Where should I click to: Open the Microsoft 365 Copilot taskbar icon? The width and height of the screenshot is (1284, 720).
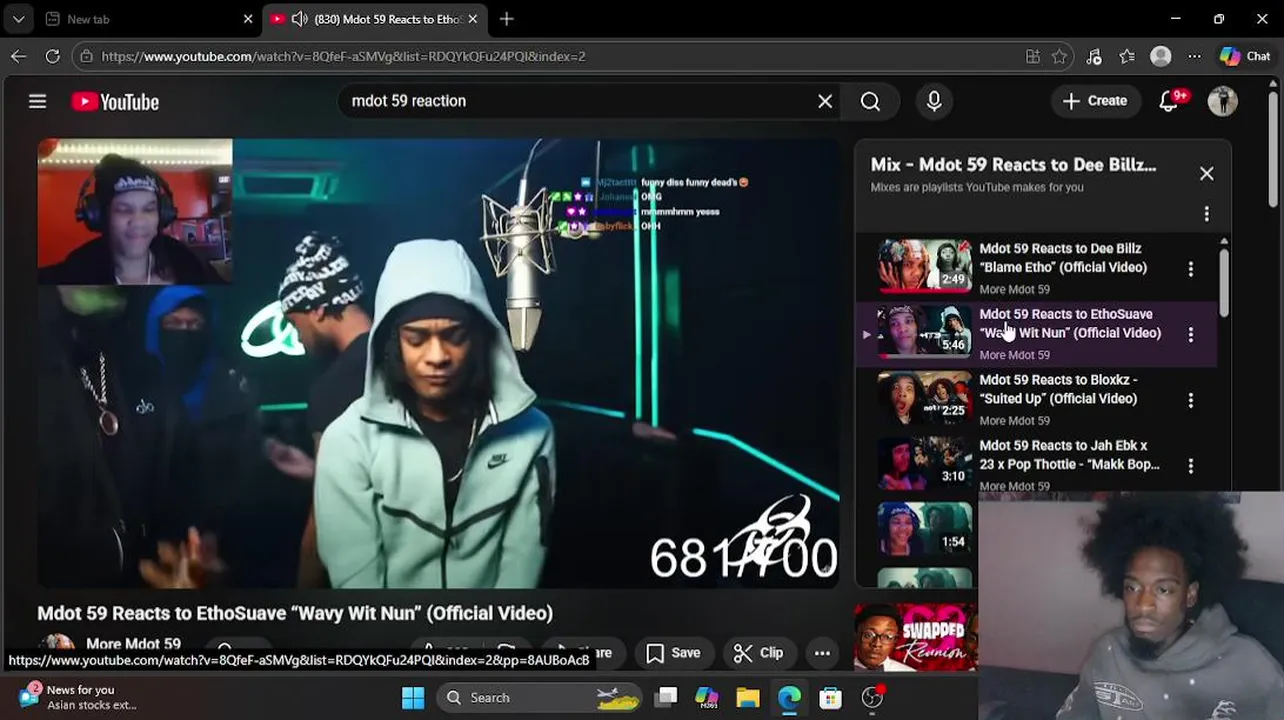706,697
